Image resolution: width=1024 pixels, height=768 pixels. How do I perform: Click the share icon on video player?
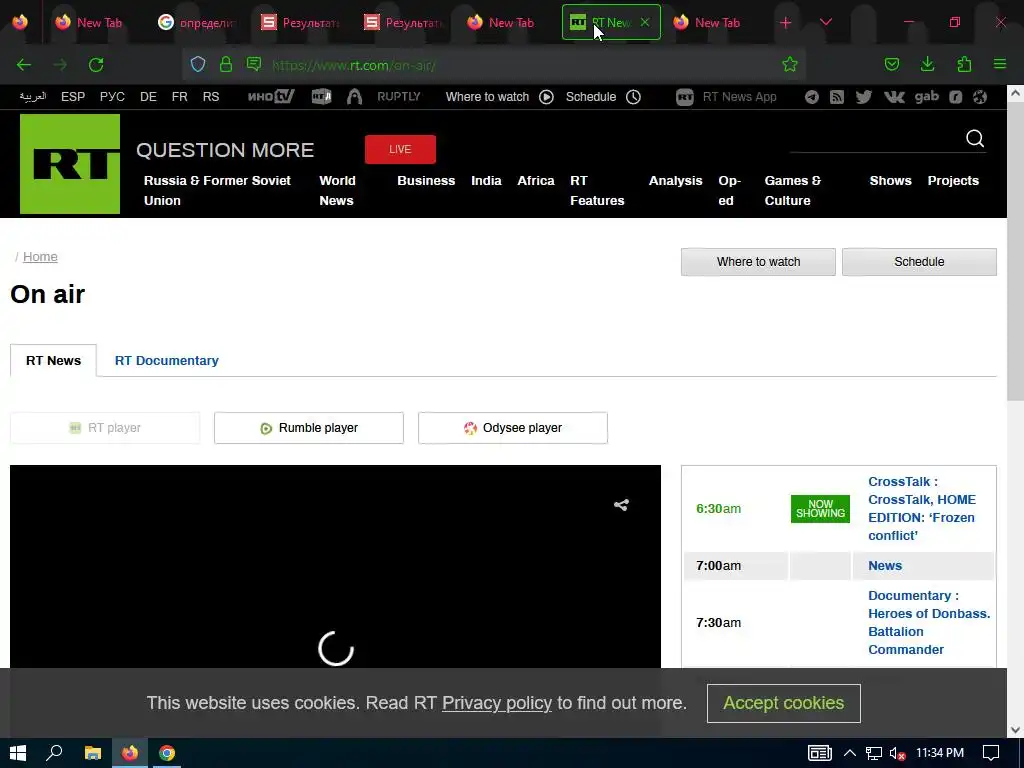click(621, 505)
